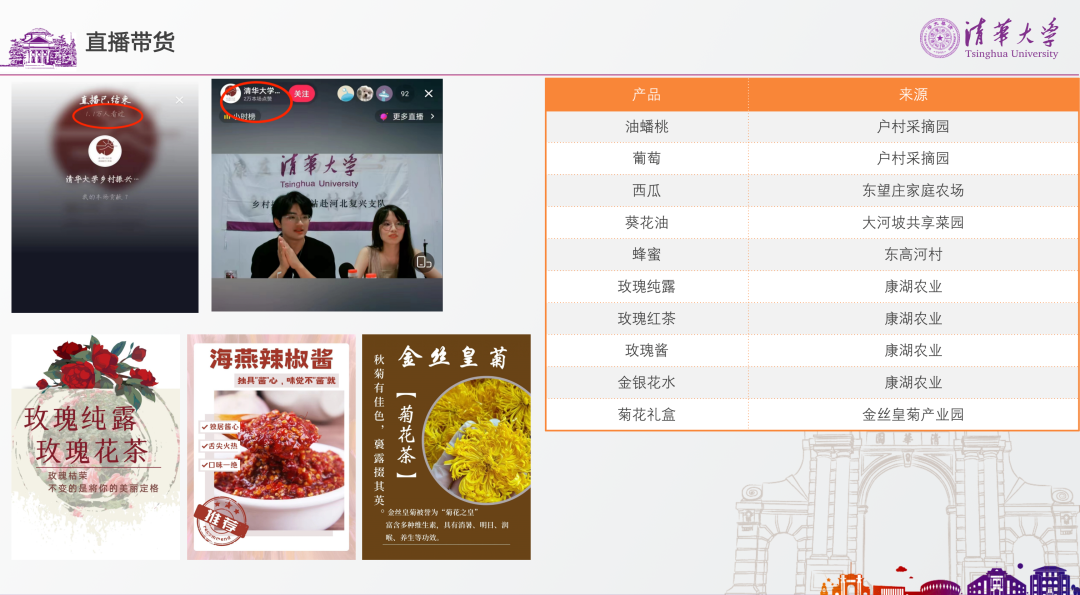The width and height of the screenshot is (1080, 595).
Task: Click the 来源 column header
Action: pyautogui.click(x=913, y=94)
